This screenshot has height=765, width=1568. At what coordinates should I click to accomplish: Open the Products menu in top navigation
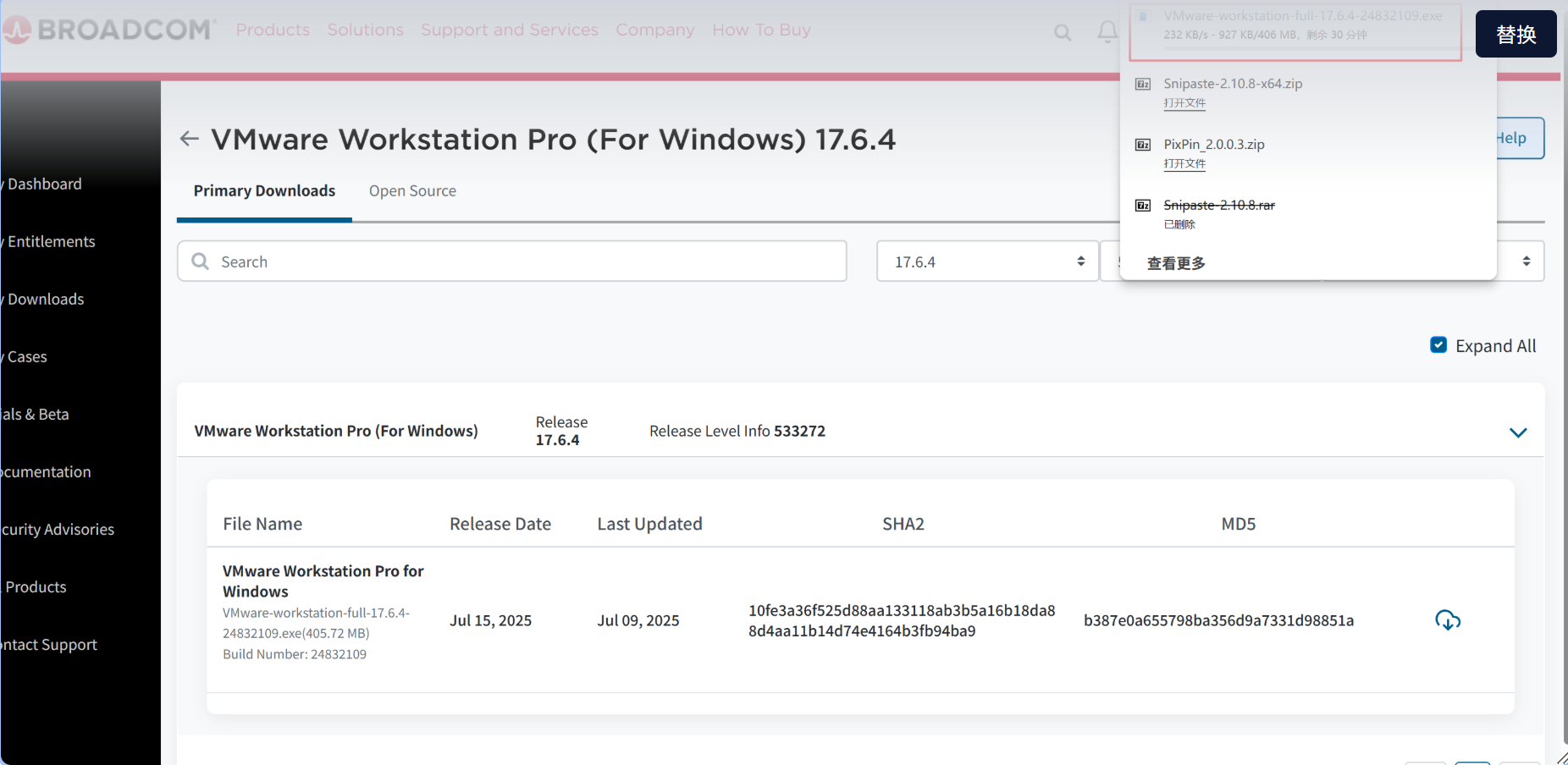click(x=273, y=30)
